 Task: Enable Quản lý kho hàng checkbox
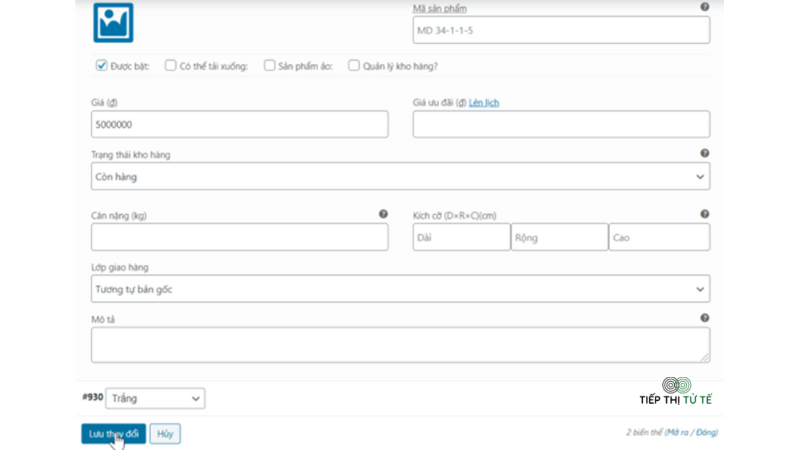[354, 65]
